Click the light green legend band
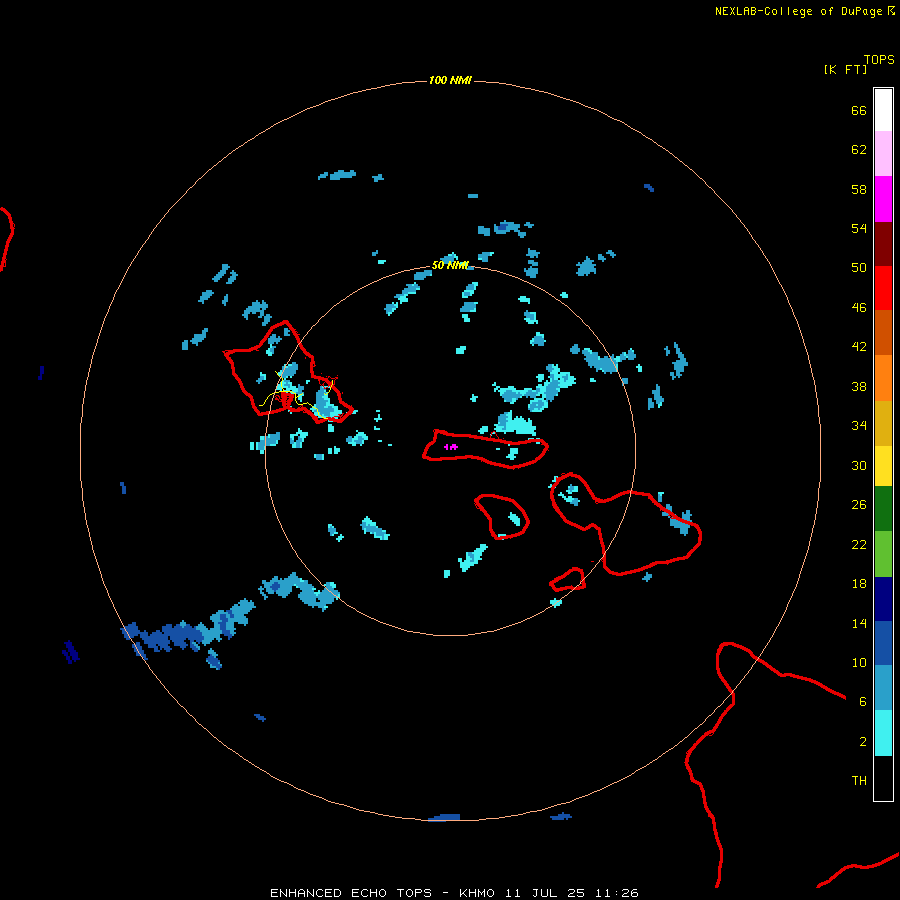Viewport: 900px width, 900px height. [883, 554]
